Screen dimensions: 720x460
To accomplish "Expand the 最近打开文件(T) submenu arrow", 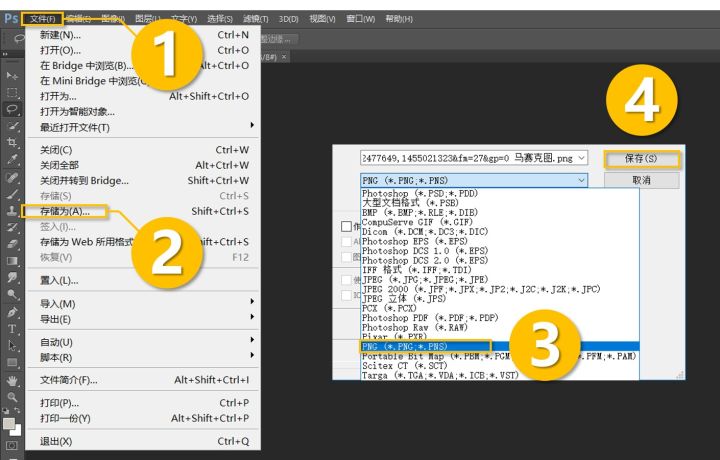I will (x=252, y=125).
